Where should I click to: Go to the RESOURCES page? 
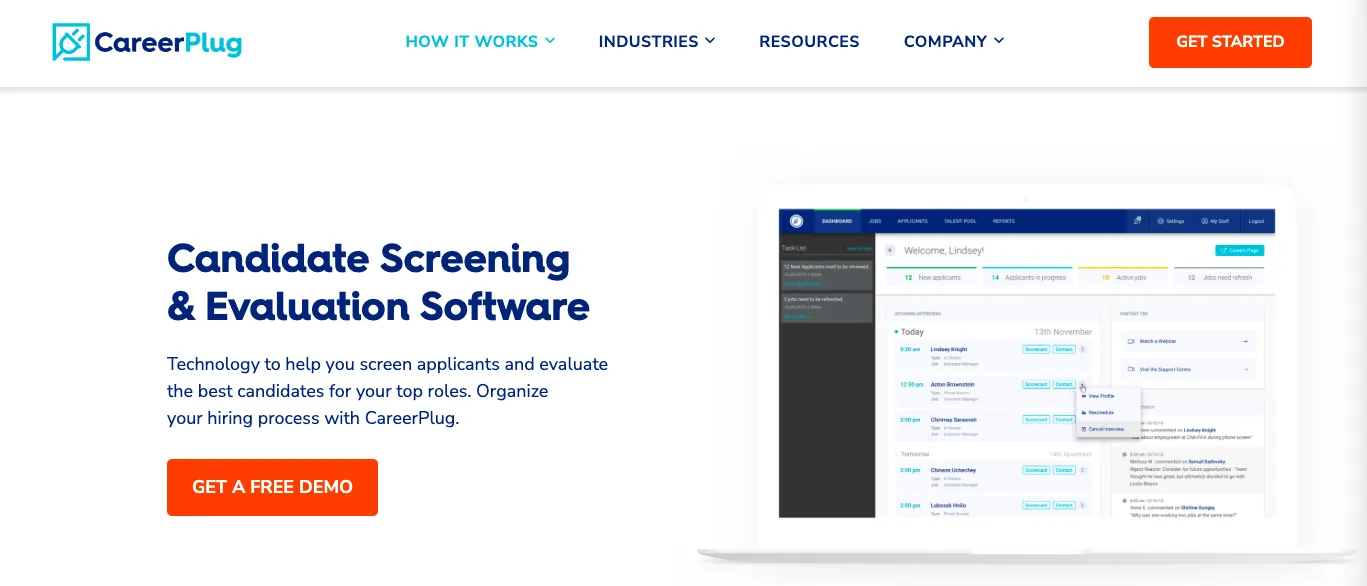tap(809, 42)
